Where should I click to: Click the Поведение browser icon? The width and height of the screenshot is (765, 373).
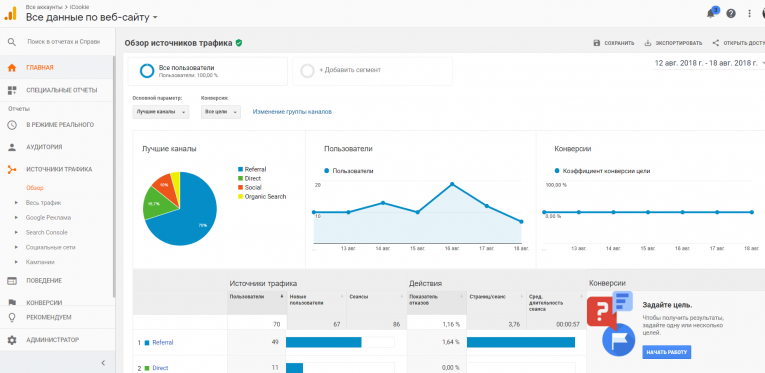(x=12, y=281)
